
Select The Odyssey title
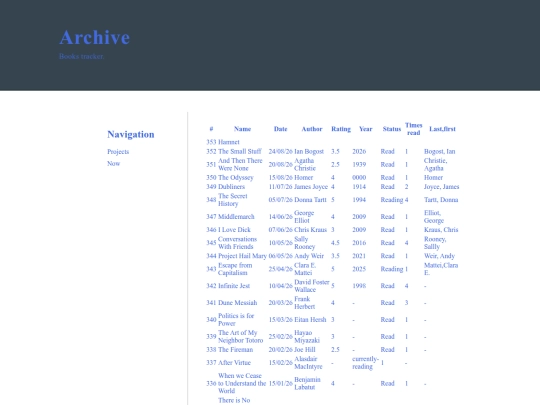(x=236, y=178)
